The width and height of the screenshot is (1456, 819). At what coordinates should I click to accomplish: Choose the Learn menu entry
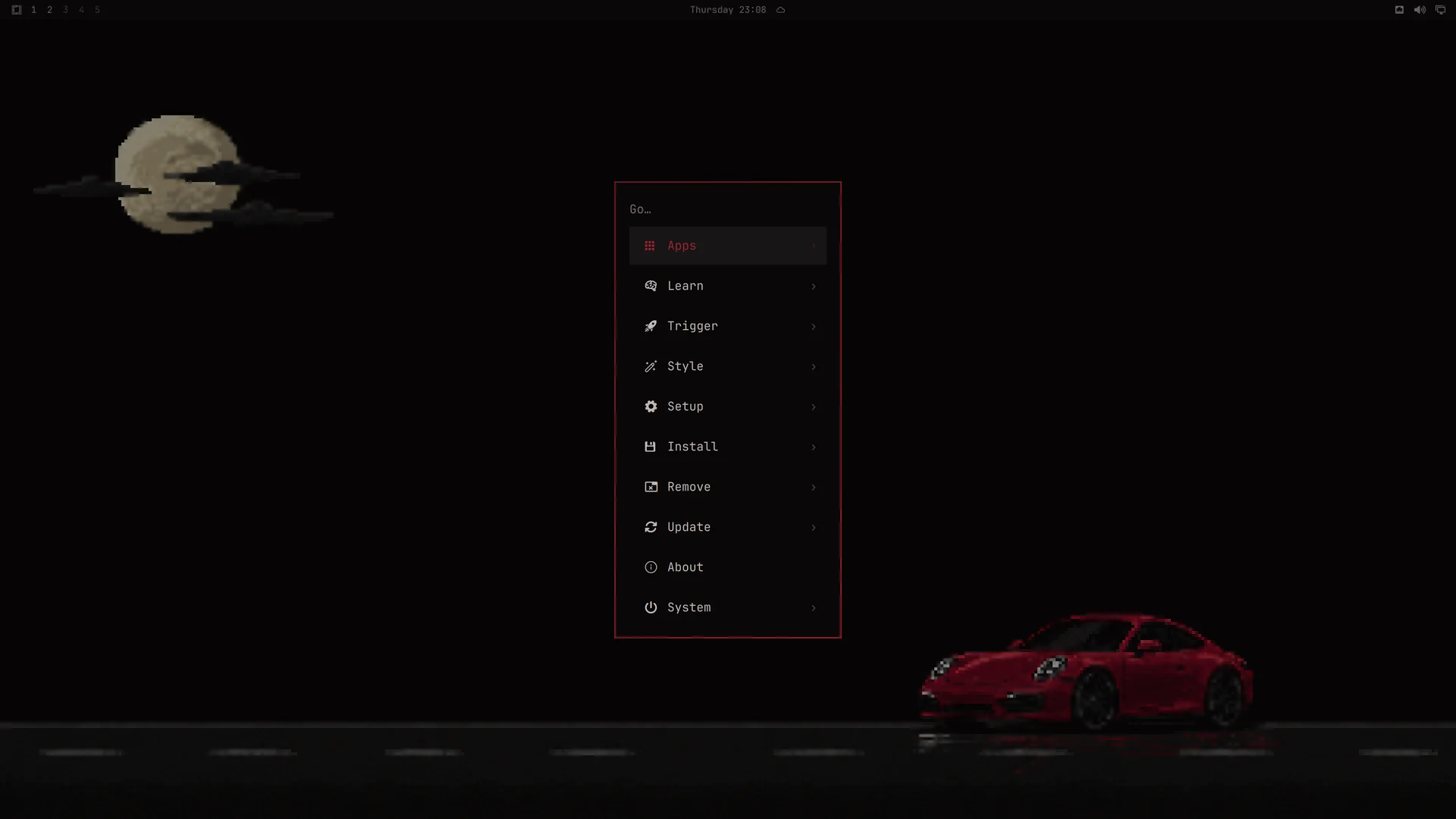coord(728,286)
